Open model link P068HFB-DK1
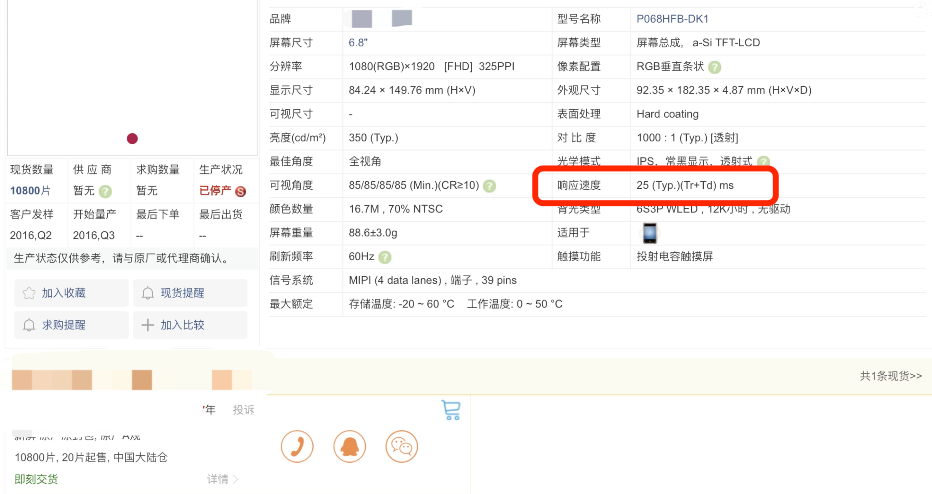The width and height of the screenshot is (932, 494). tap(672, 19)
